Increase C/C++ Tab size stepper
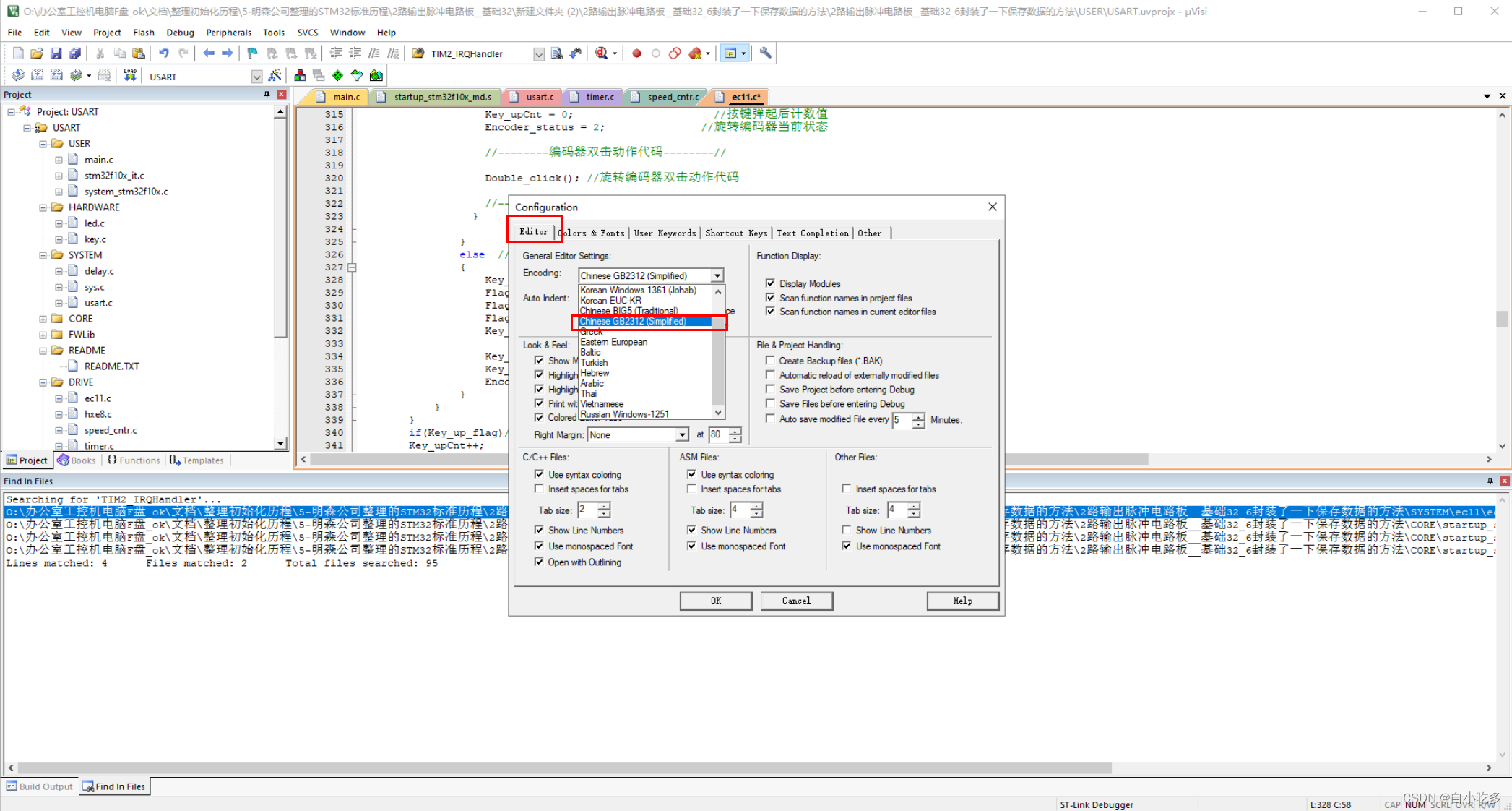This screenshot has width=1512, height=811. tap(604, 506)
